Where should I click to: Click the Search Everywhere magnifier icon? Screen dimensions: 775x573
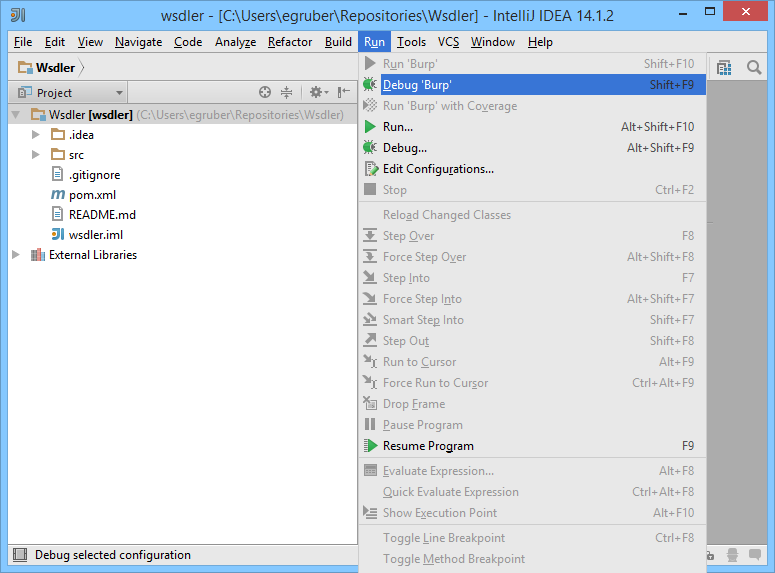[x=754, y=68]
